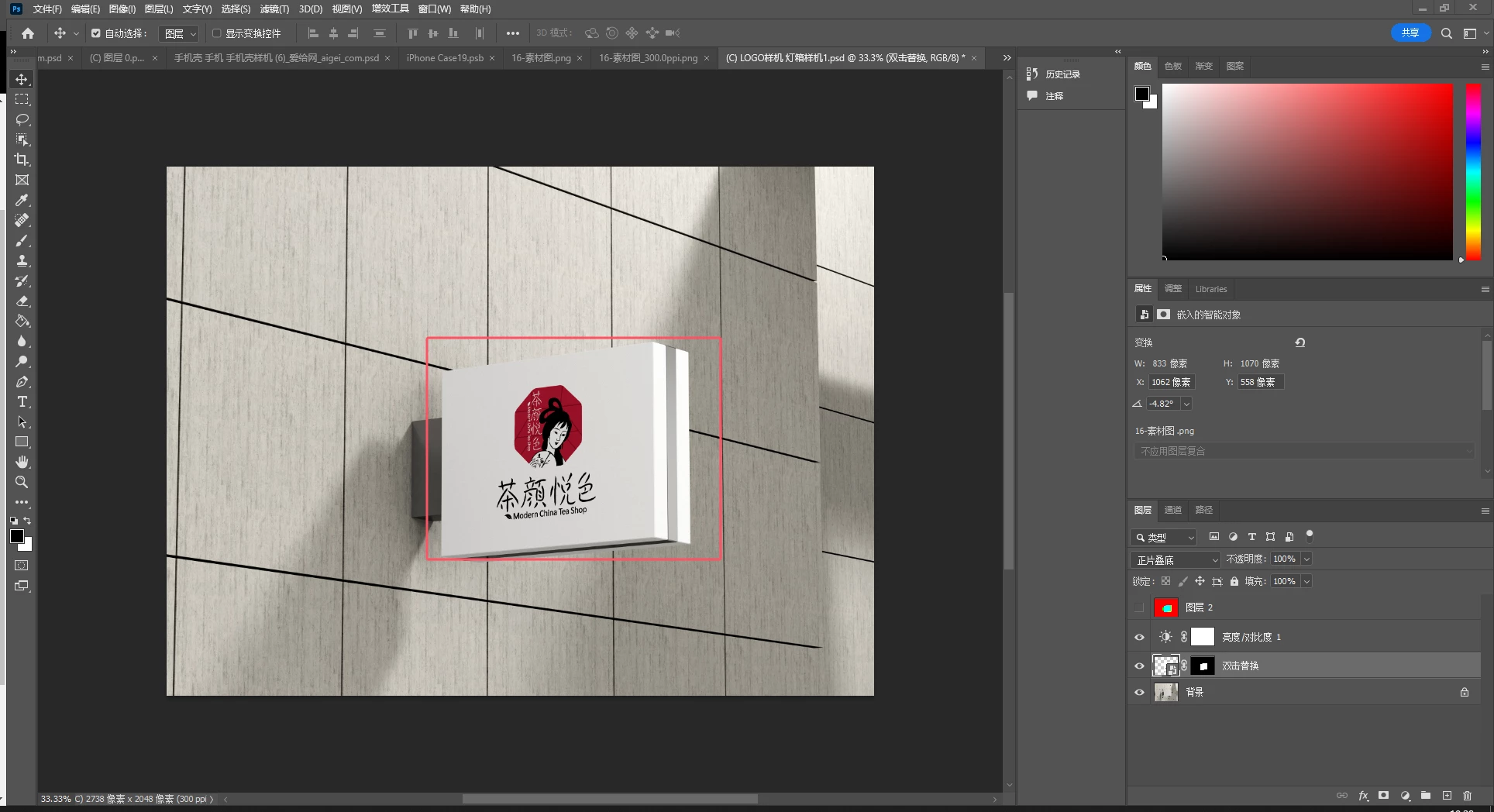Viewport: 1494px width, 812px height.
Task: Select the Eyedropper tool
Action: click(22, 200)
